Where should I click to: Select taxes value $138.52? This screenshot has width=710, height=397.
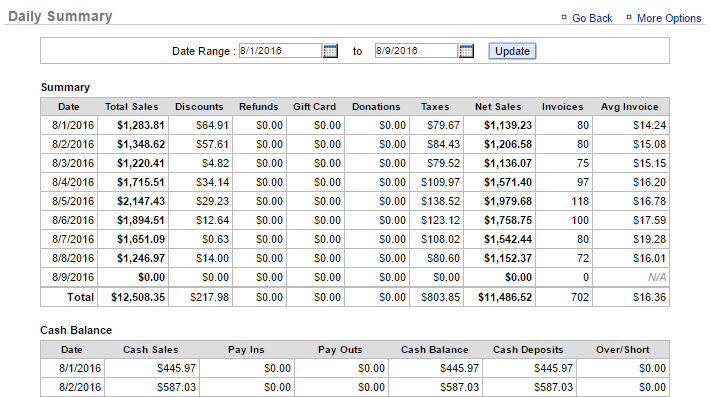(441, 201)
